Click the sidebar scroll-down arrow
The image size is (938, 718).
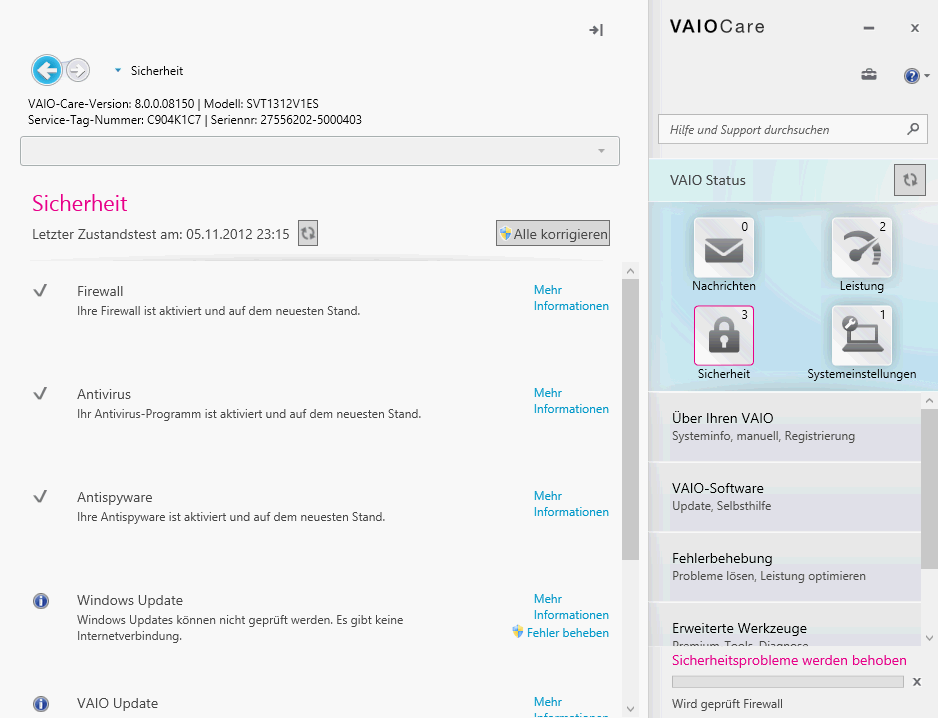click(929, 638)
